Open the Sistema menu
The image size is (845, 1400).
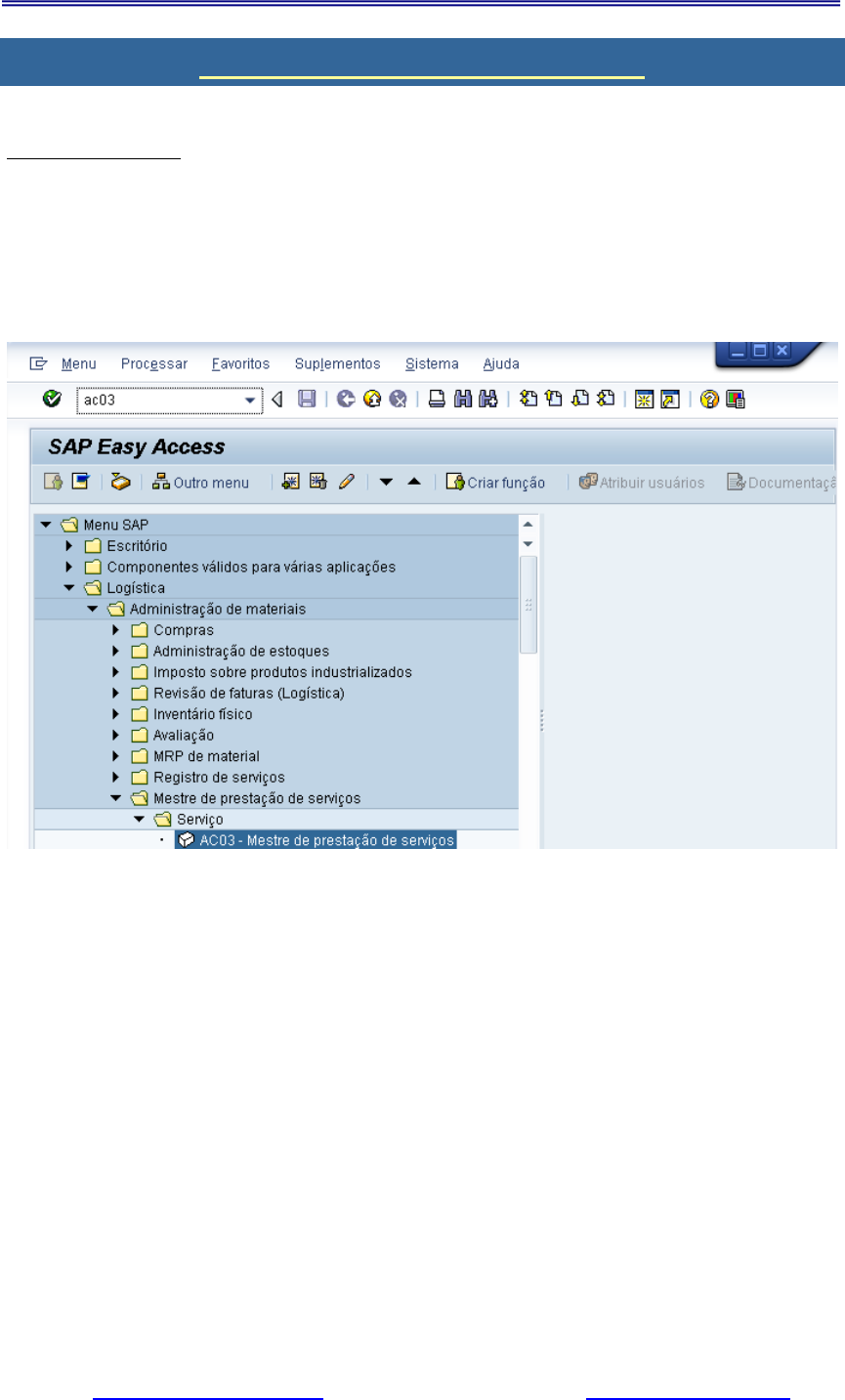[432, 363]
